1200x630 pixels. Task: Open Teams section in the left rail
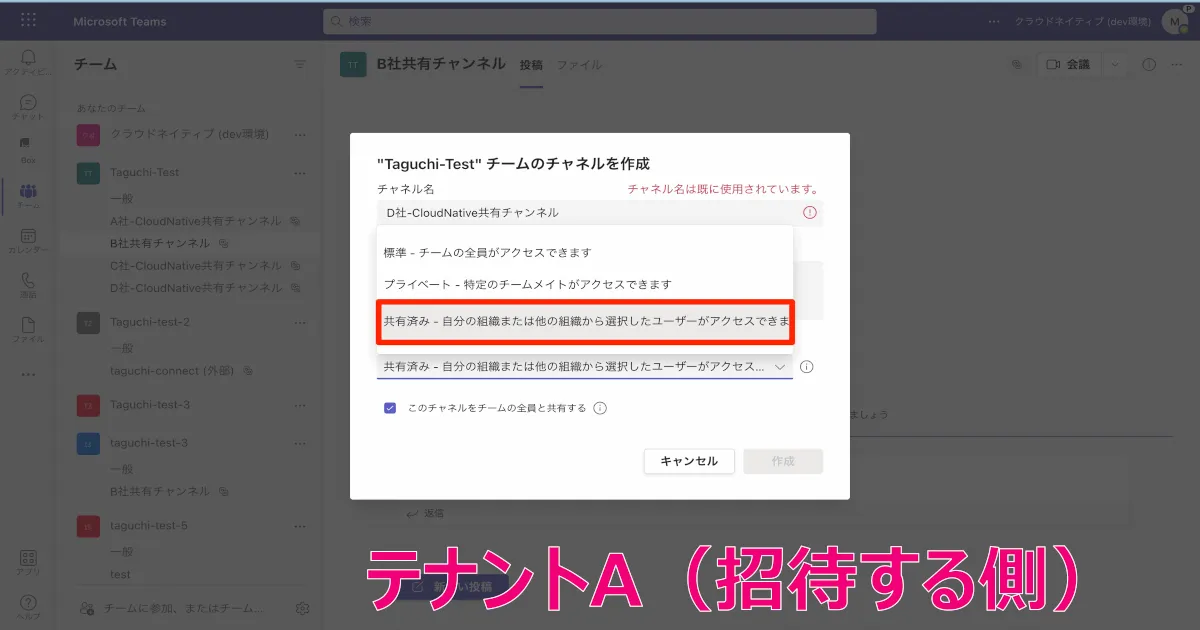point(28,196)
